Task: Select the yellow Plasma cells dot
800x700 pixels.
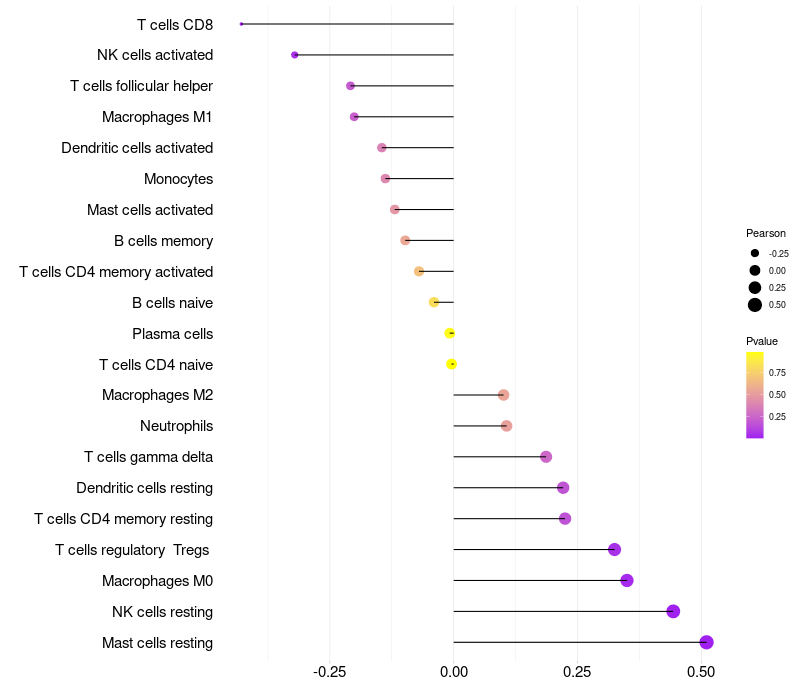Action: pyautogui.click(x=449, y=333)
